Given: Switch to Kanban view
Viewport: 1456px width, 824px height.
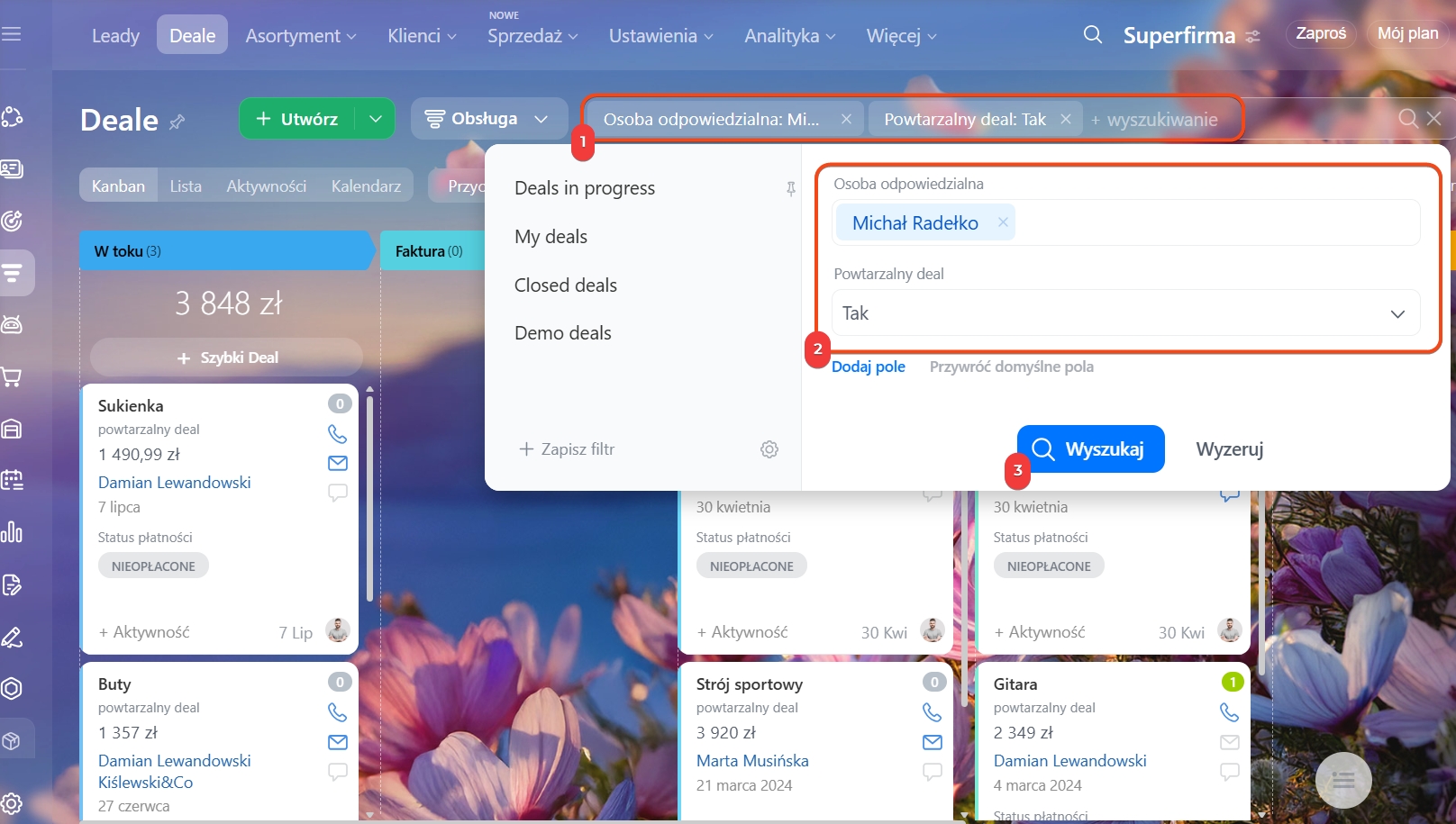Looking at the screenshot, I should click(118, 186).
